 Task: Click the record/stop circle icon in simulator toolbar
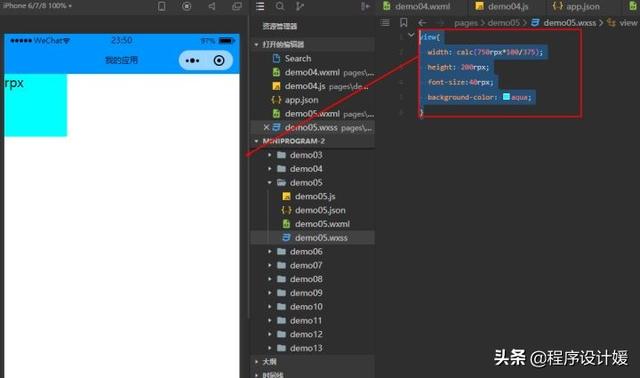[187, 6]
